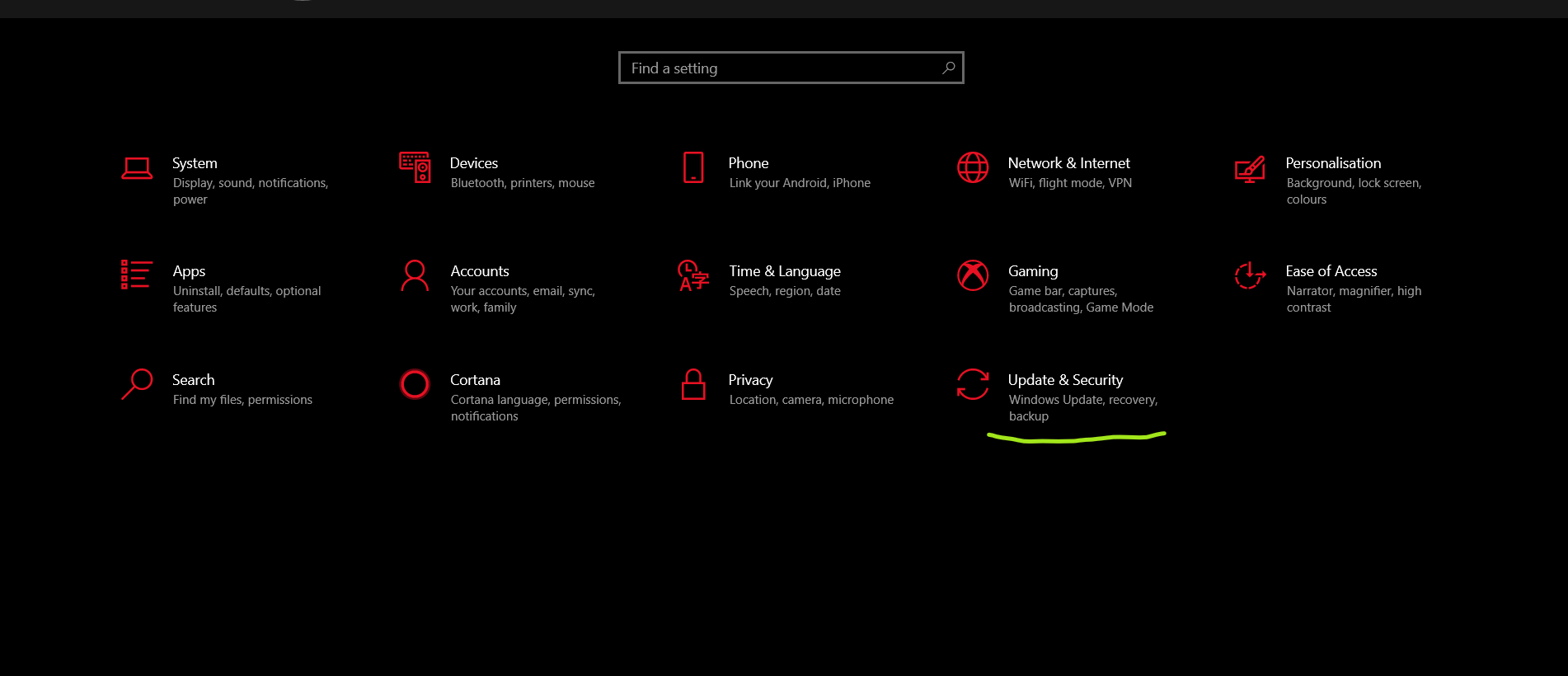
Task: Select the Apps title
Action: click(x=189, y=272)
